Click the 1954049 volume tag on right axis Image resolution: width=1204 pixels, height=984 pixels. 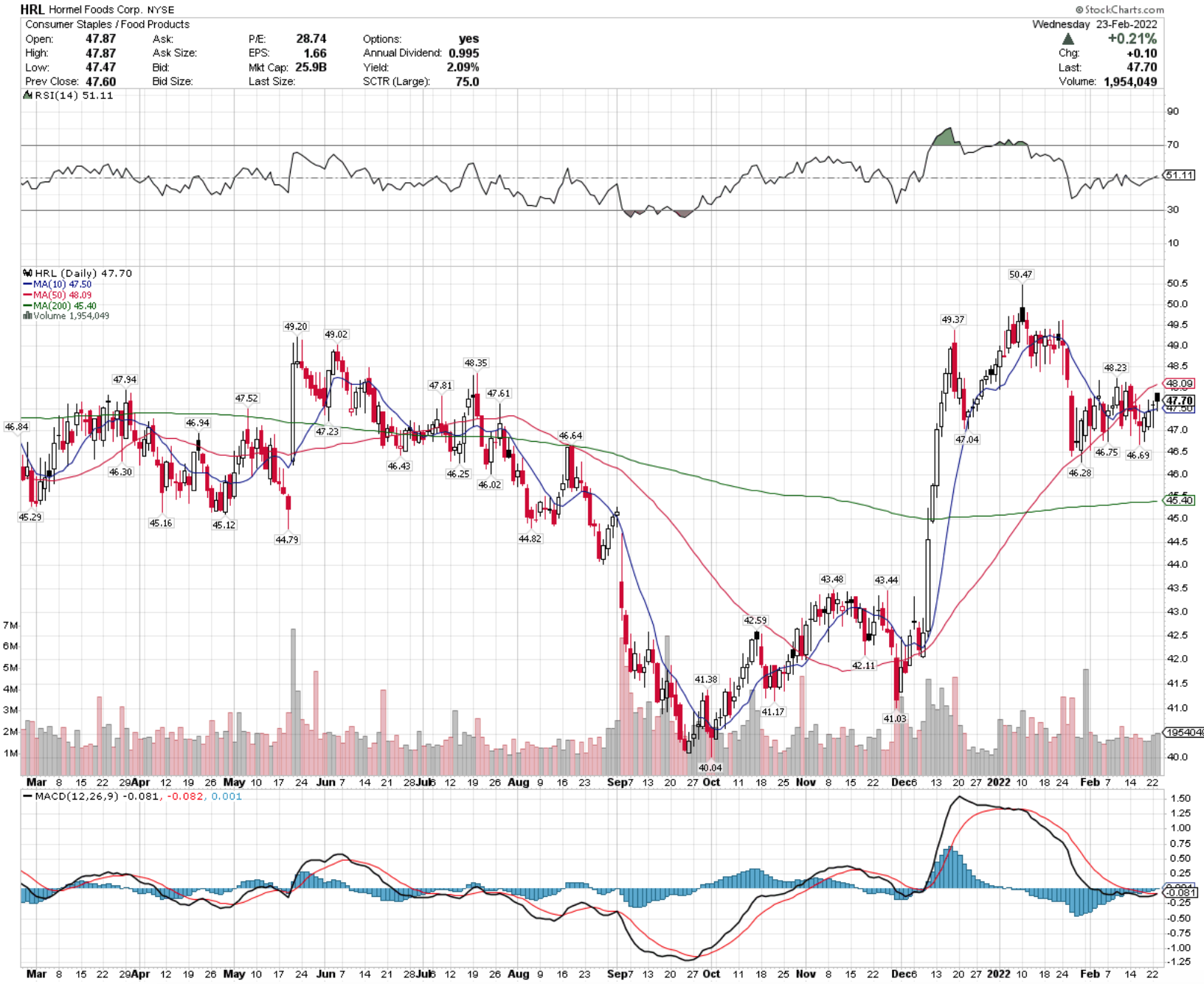pyautogui.click(x=1183, y=732)
